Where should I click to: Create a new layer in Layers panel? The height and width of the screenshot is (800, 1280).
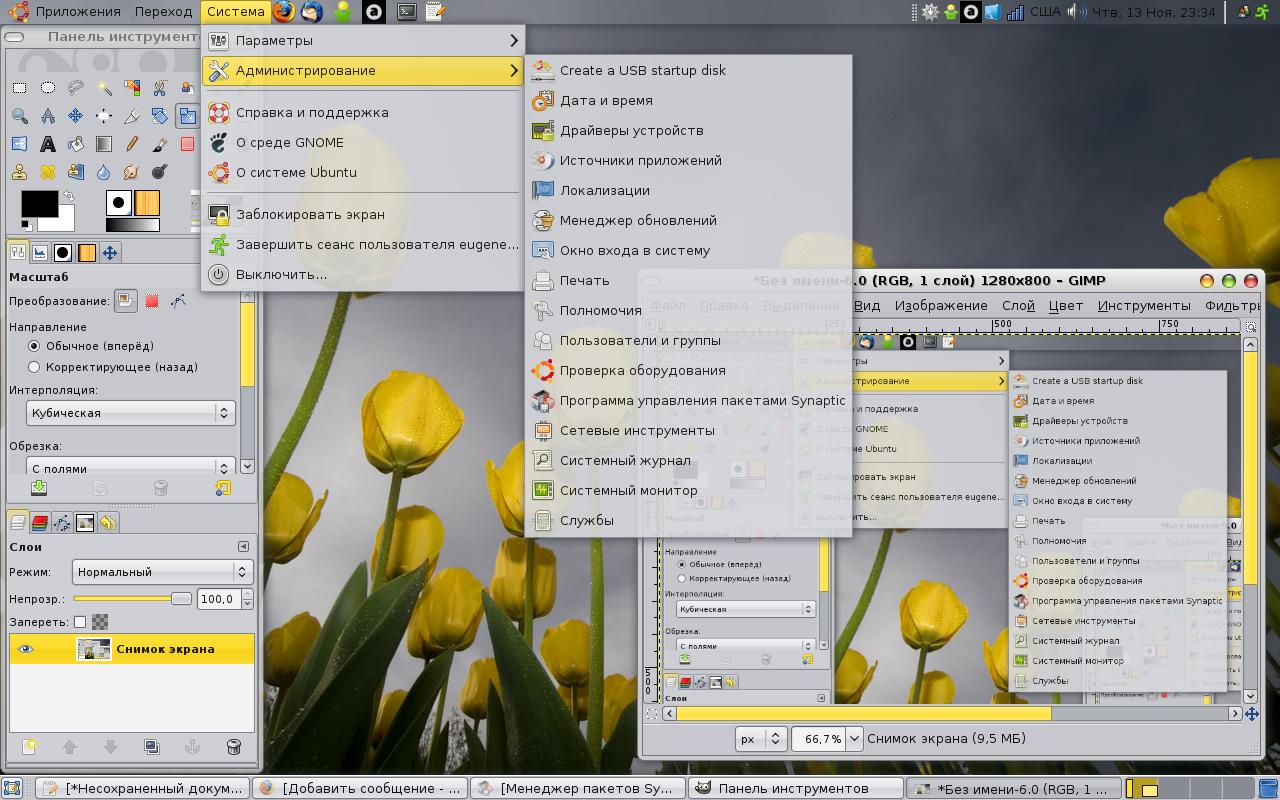[x=29, y=746]
